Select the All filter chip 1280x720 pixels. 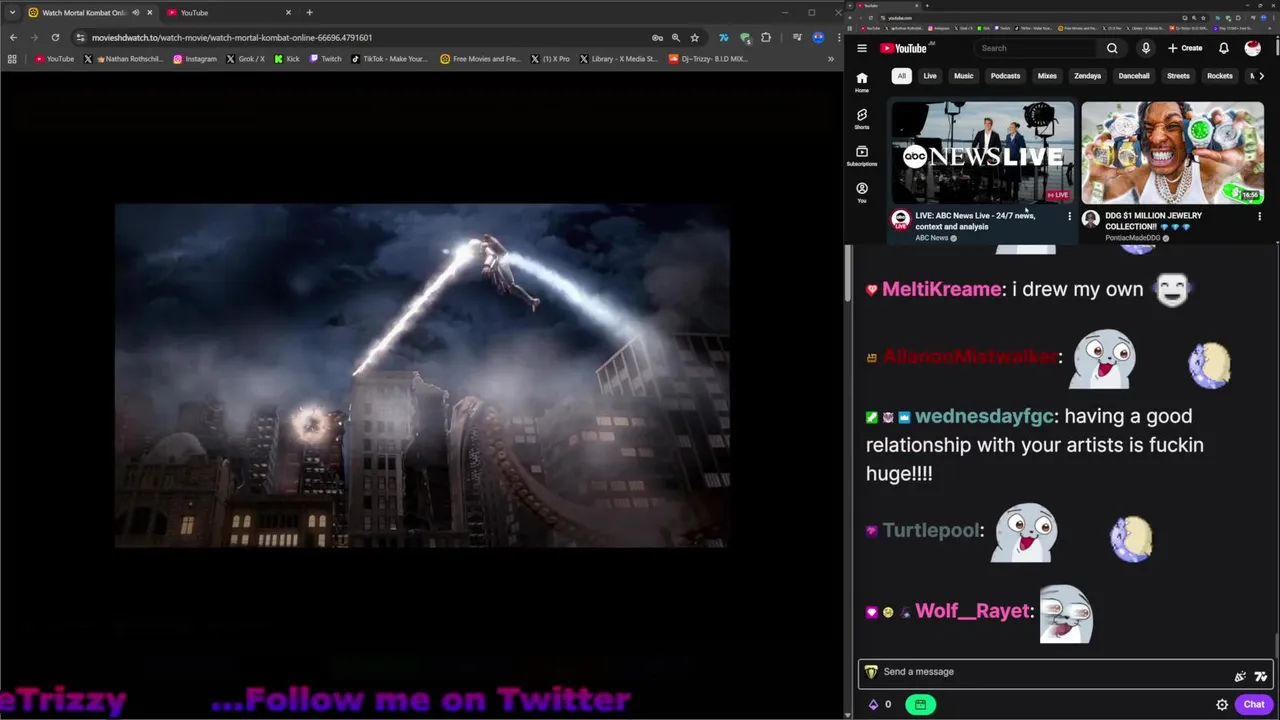click(x=901, y=76)
